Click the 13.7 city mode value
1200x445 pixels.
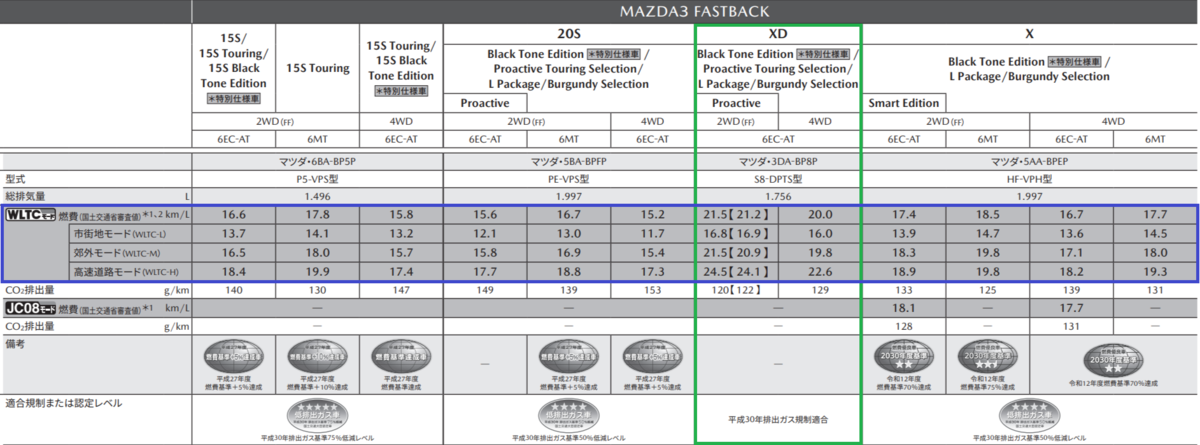234,233
